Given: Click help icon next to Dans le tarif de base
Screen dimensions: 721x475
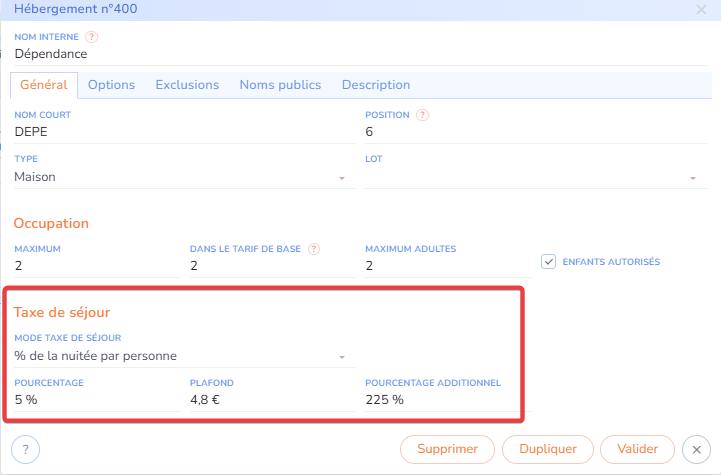Looking at the screenshot, I should pos(314,249).
